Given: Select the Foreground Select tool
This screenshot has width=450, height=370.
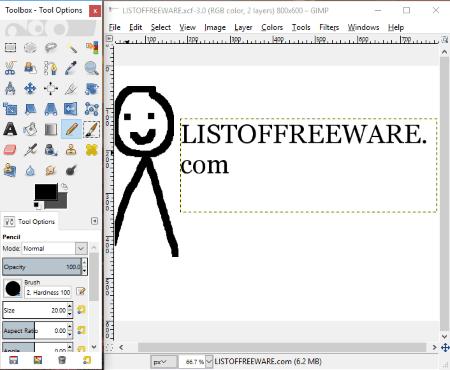Looking at the screenshot, I should pyautogui.click(x=30, y=68).
